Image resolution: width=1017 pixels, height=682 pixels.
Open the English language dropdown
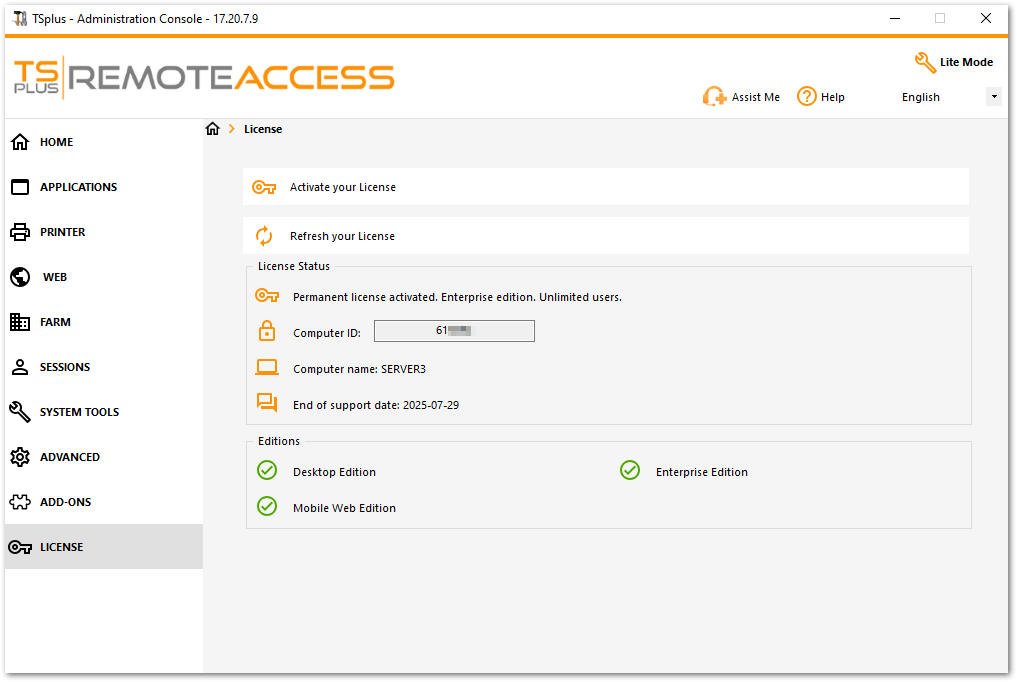[x=993, y=96]
